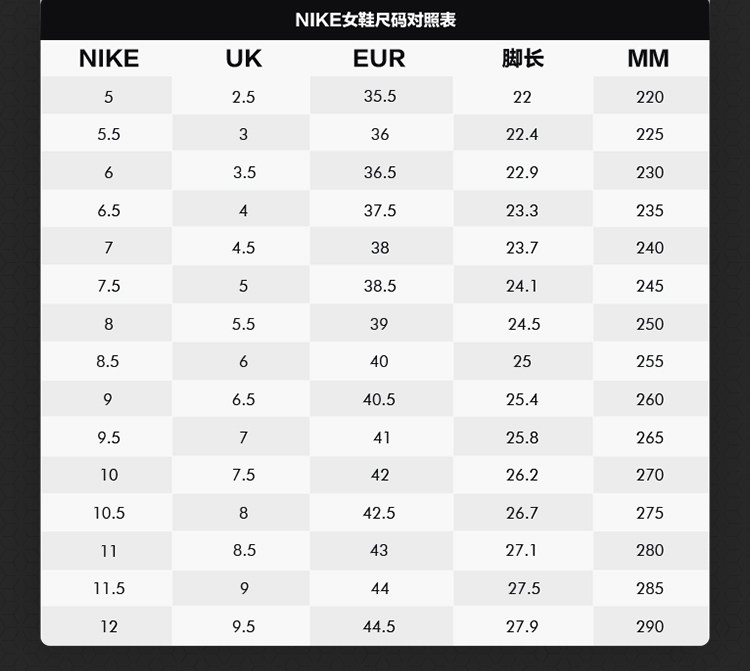Viewport: 750px width, 671px height.
Task: Select the 220 cell in MM column
Action: click(x=650, y=97)
